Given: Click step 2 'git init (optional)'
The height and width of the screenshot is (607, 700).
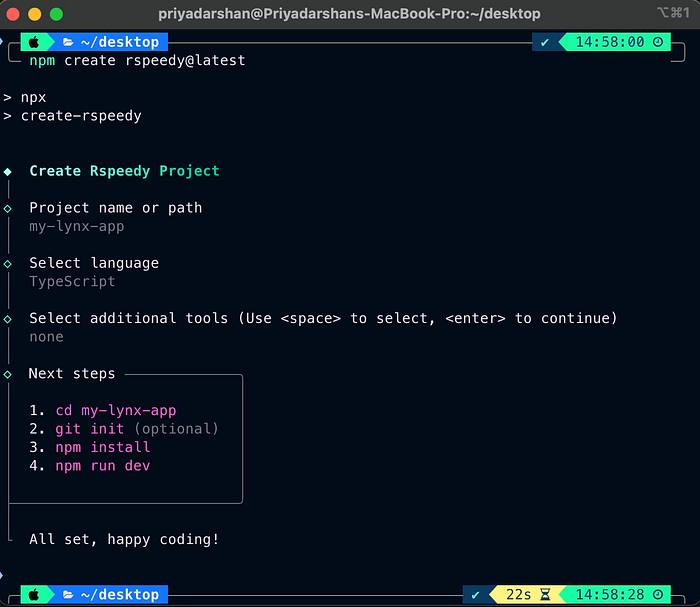Looking at the screenshot, I should pyautogui.click(x=124, y=429).
